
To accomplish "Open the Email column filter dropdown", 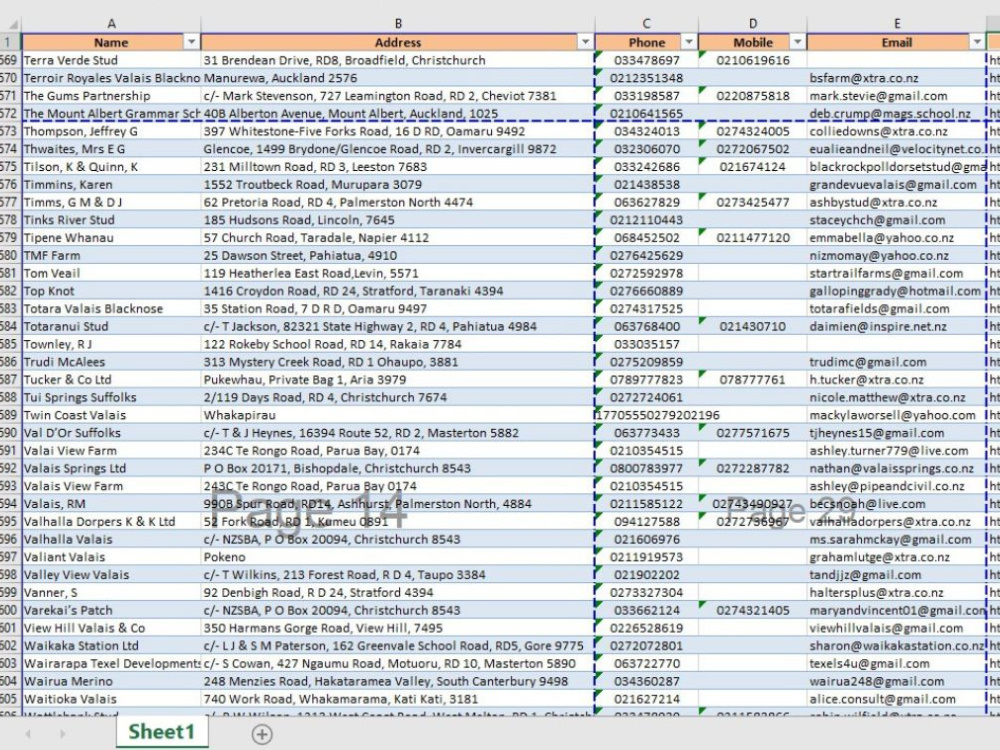I will [976, 42].
